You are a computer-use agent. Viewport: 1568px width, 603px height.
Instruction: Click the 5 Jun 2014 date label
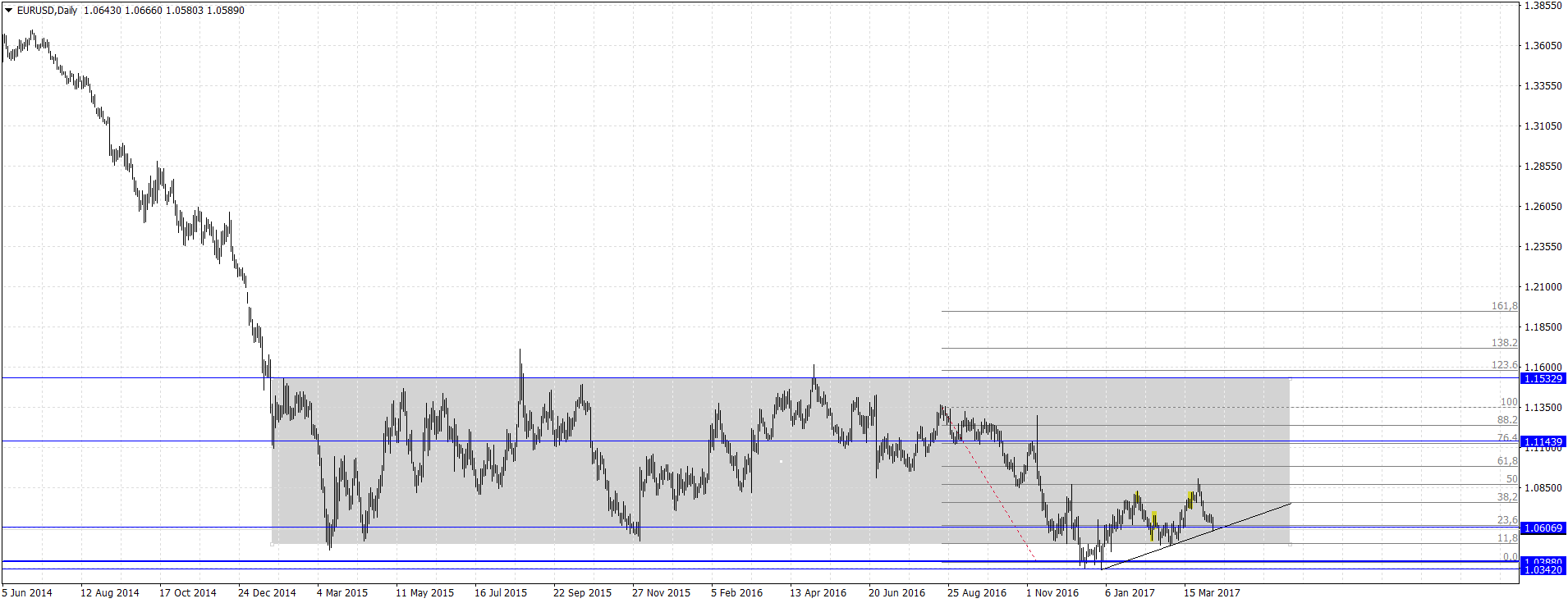[27, 593]
